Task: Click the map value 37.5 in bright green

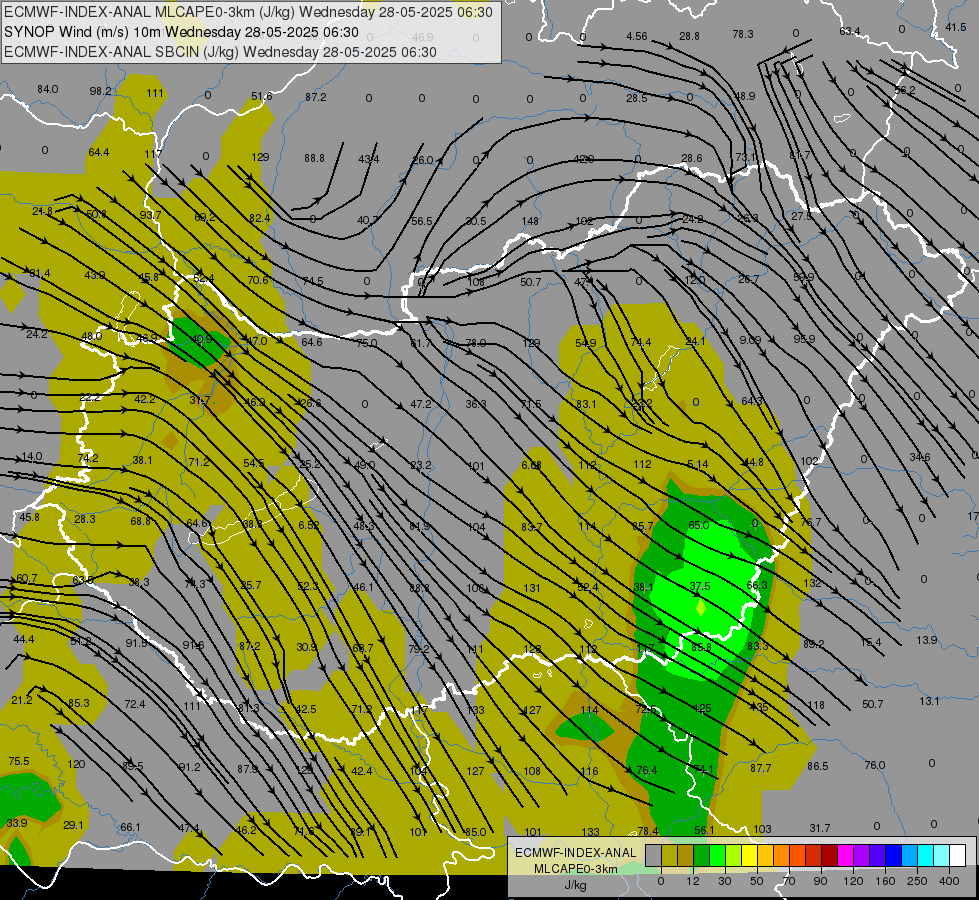Action: tap(700, 586)
